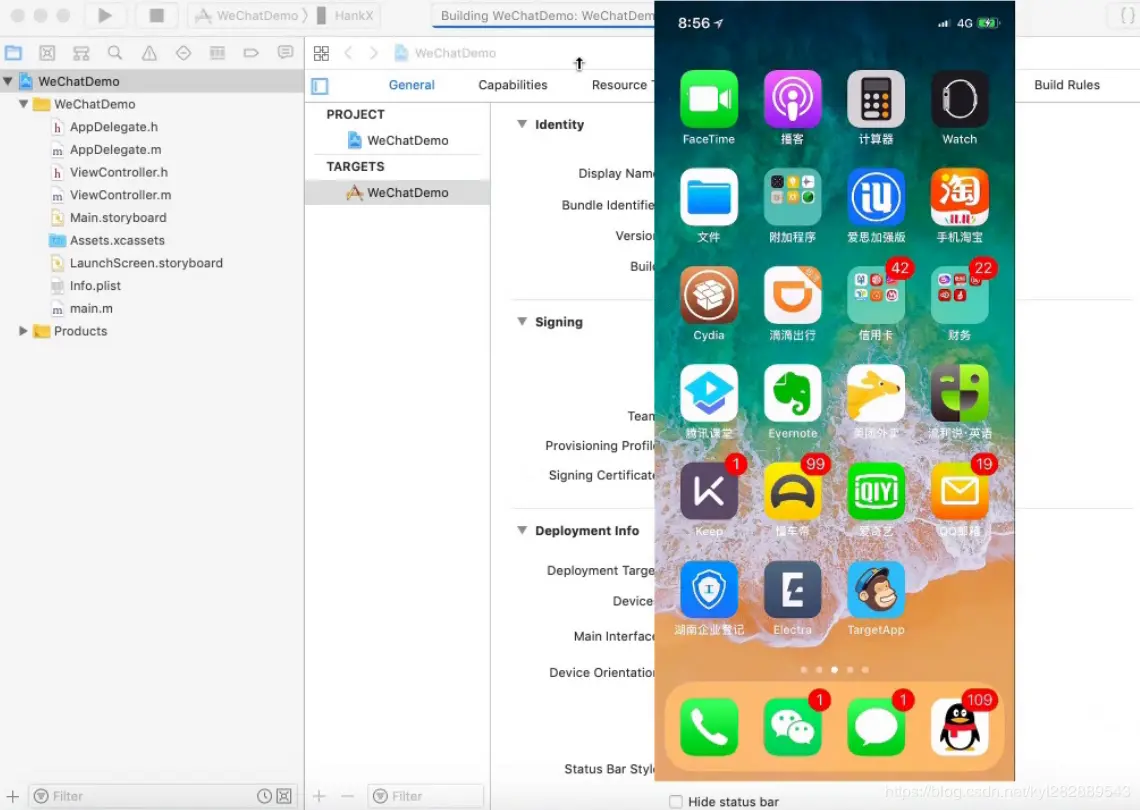Open the test navigator diamond icon
Image resolution: width=1140 pixels, height=810 pixels.
click(183, 52)
